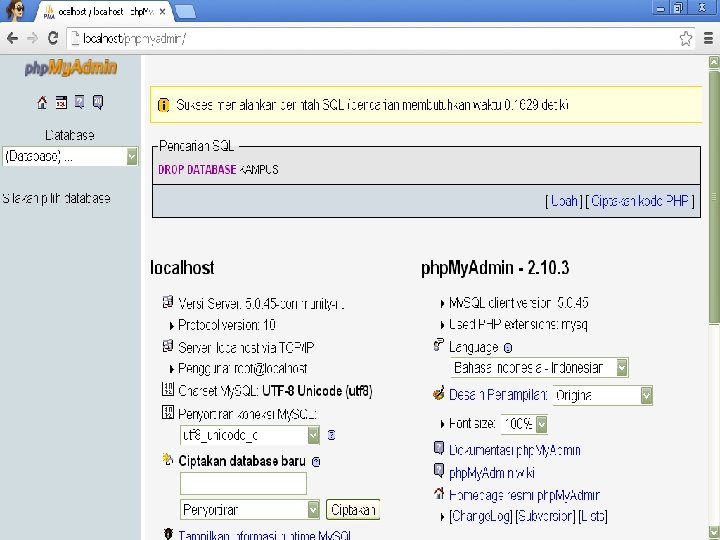This screenshot has width=720, height=540.
Task: Click the new database name input field
Action: 243,484
